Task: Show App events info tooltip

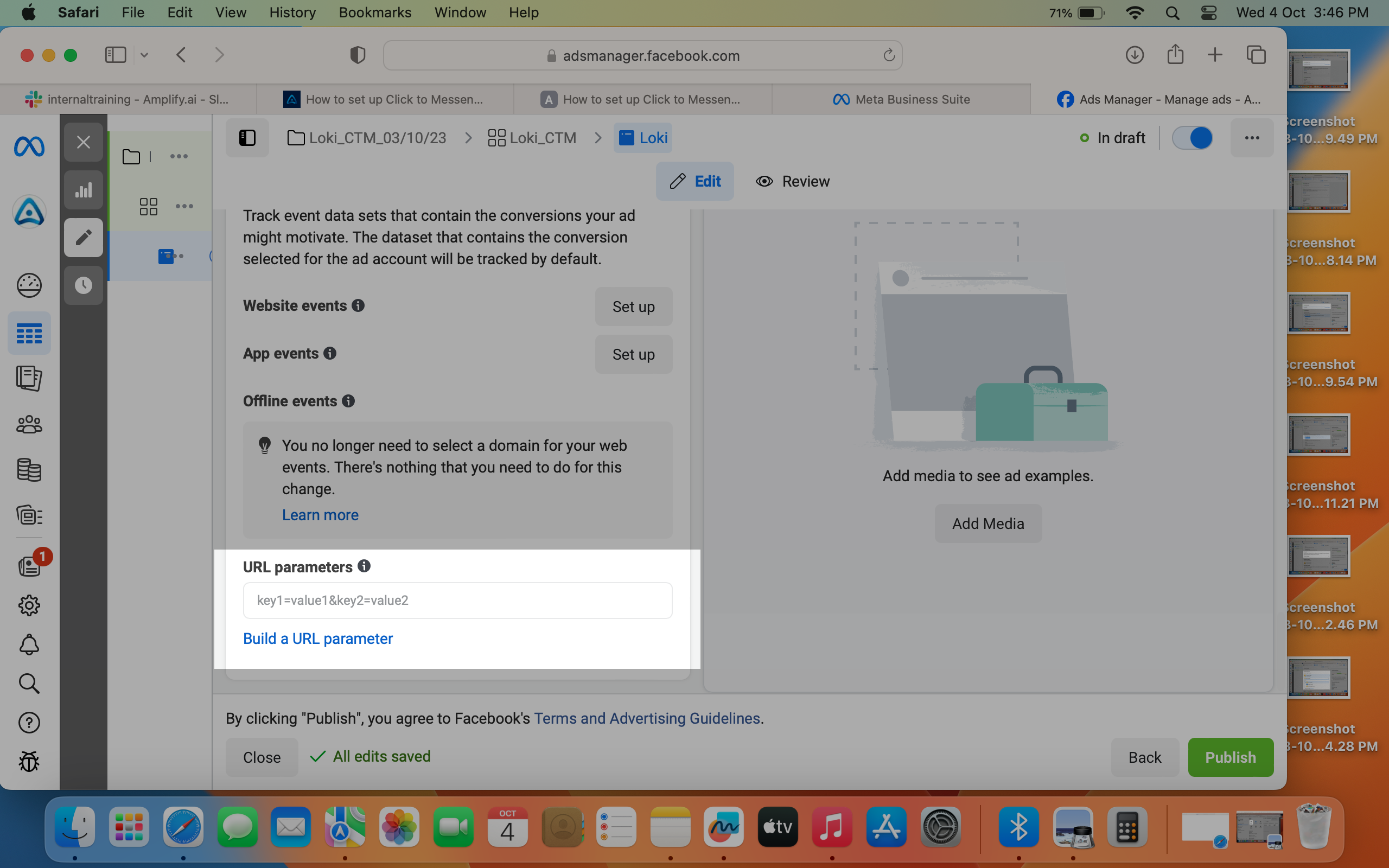Action: 329,353
